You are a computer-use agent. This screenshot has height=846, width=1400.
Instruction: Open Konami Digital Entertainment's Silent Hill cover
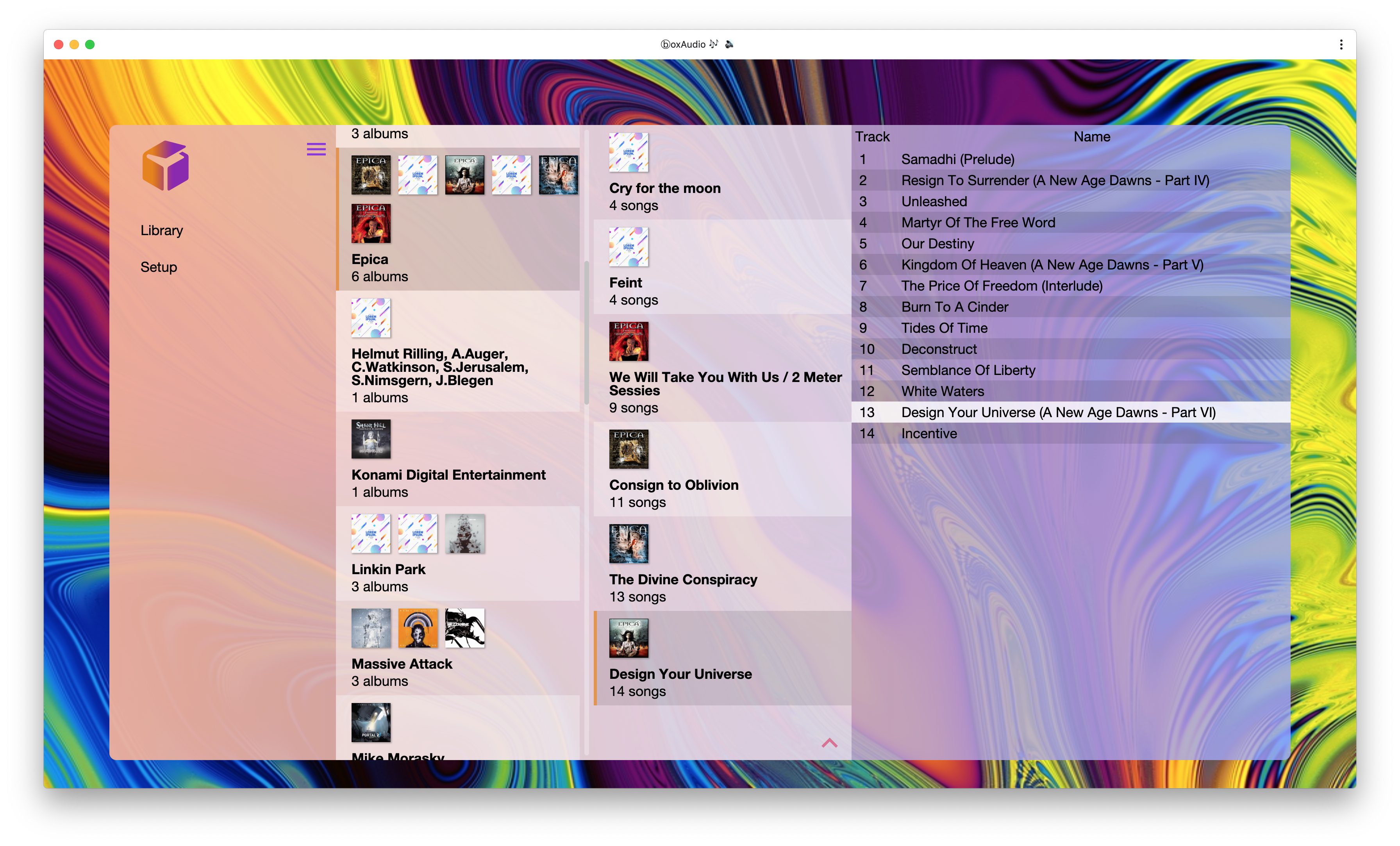tap(370, 439)
